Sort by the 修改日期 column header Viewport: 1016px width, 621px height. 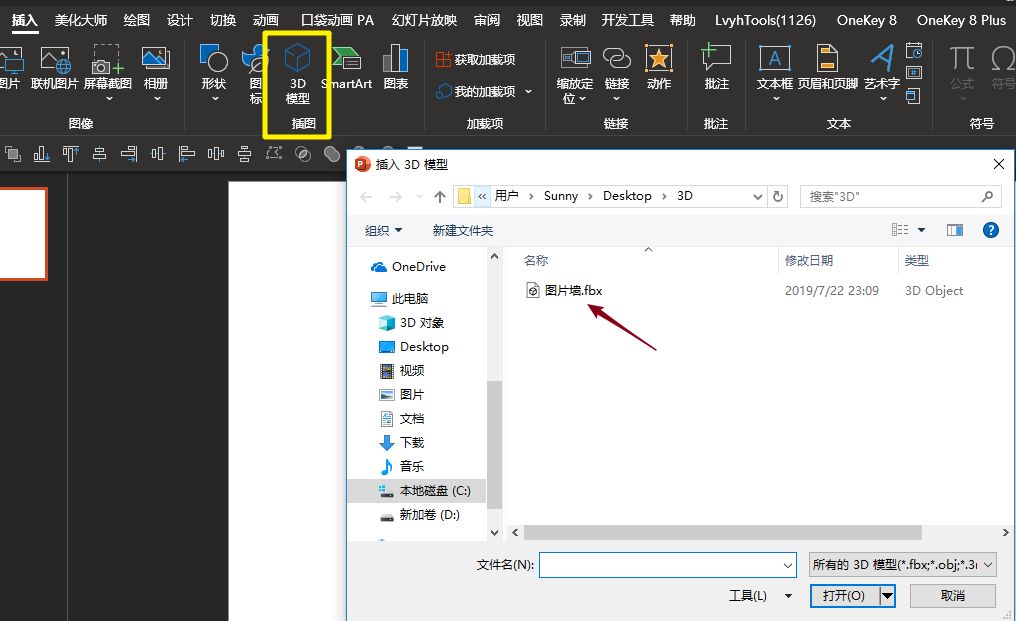click(809, 261)
